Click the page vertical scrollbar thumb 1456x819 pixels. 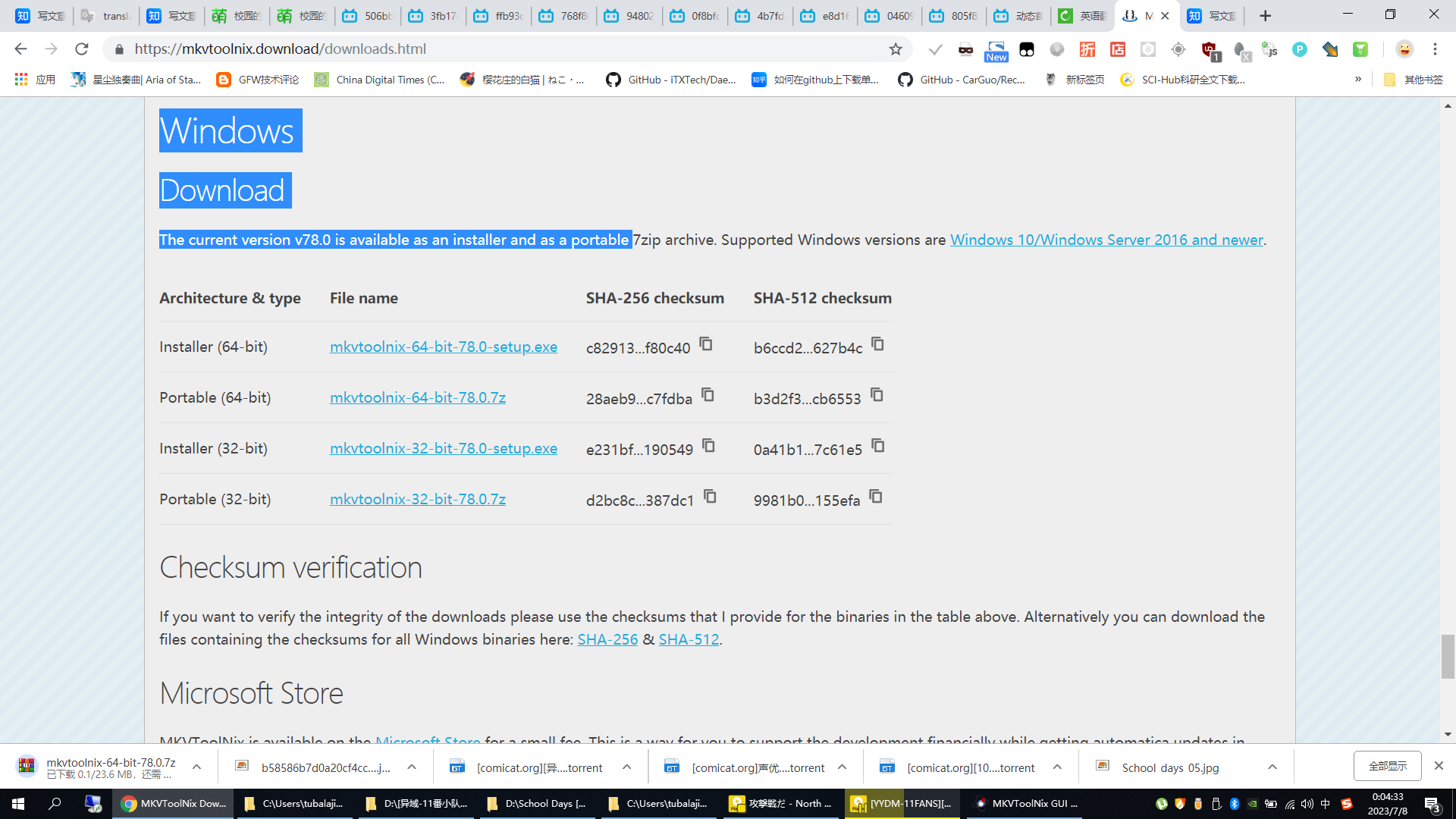pos(1448,657)
